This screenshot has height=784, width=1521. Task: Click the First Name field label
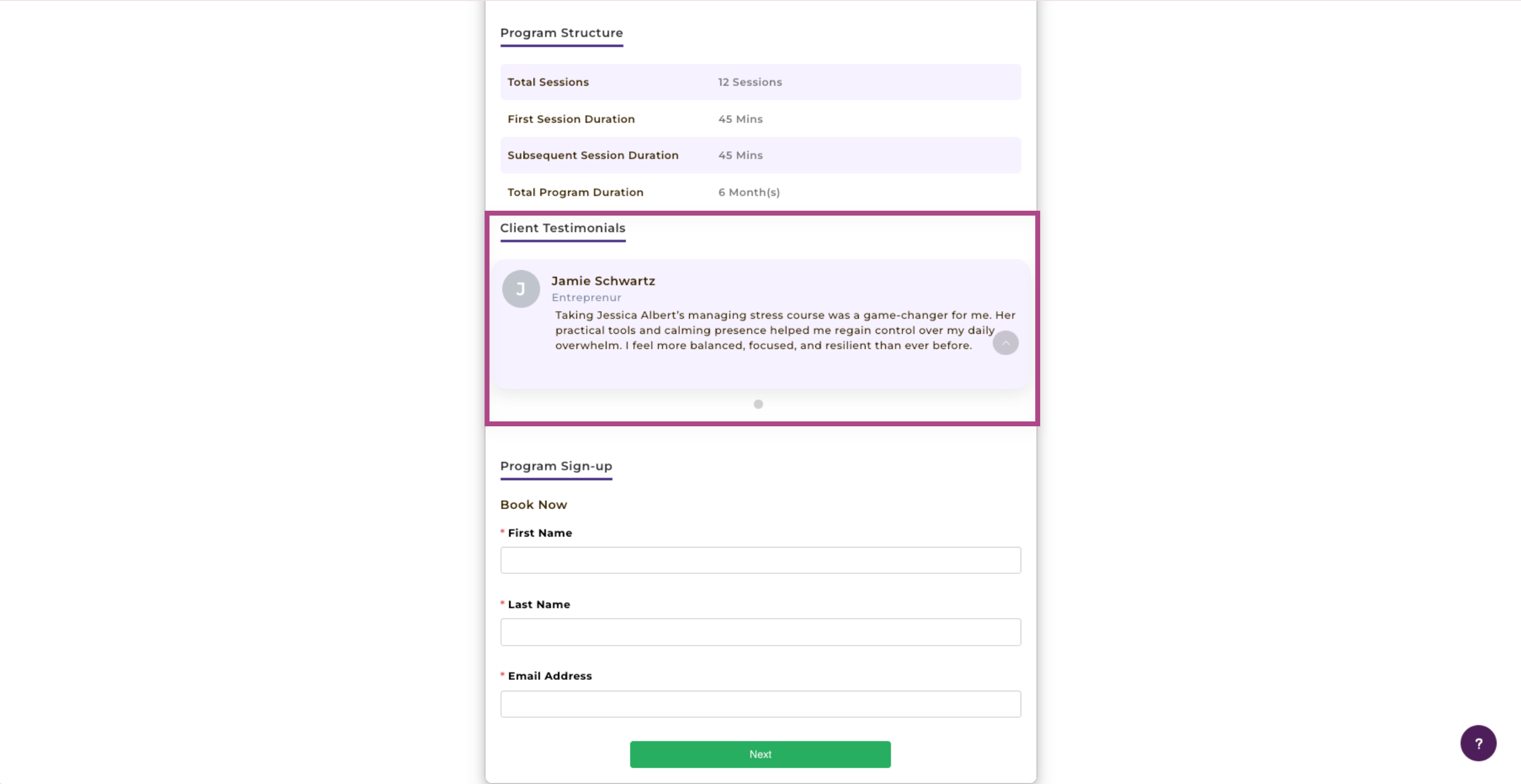[540, 533]
